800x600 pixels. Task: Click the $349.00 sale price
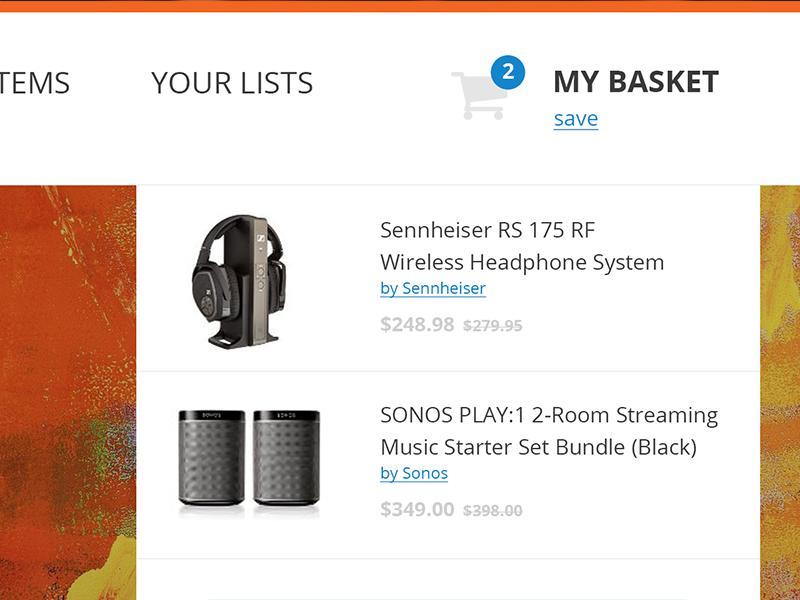click(x=417, y=510)
